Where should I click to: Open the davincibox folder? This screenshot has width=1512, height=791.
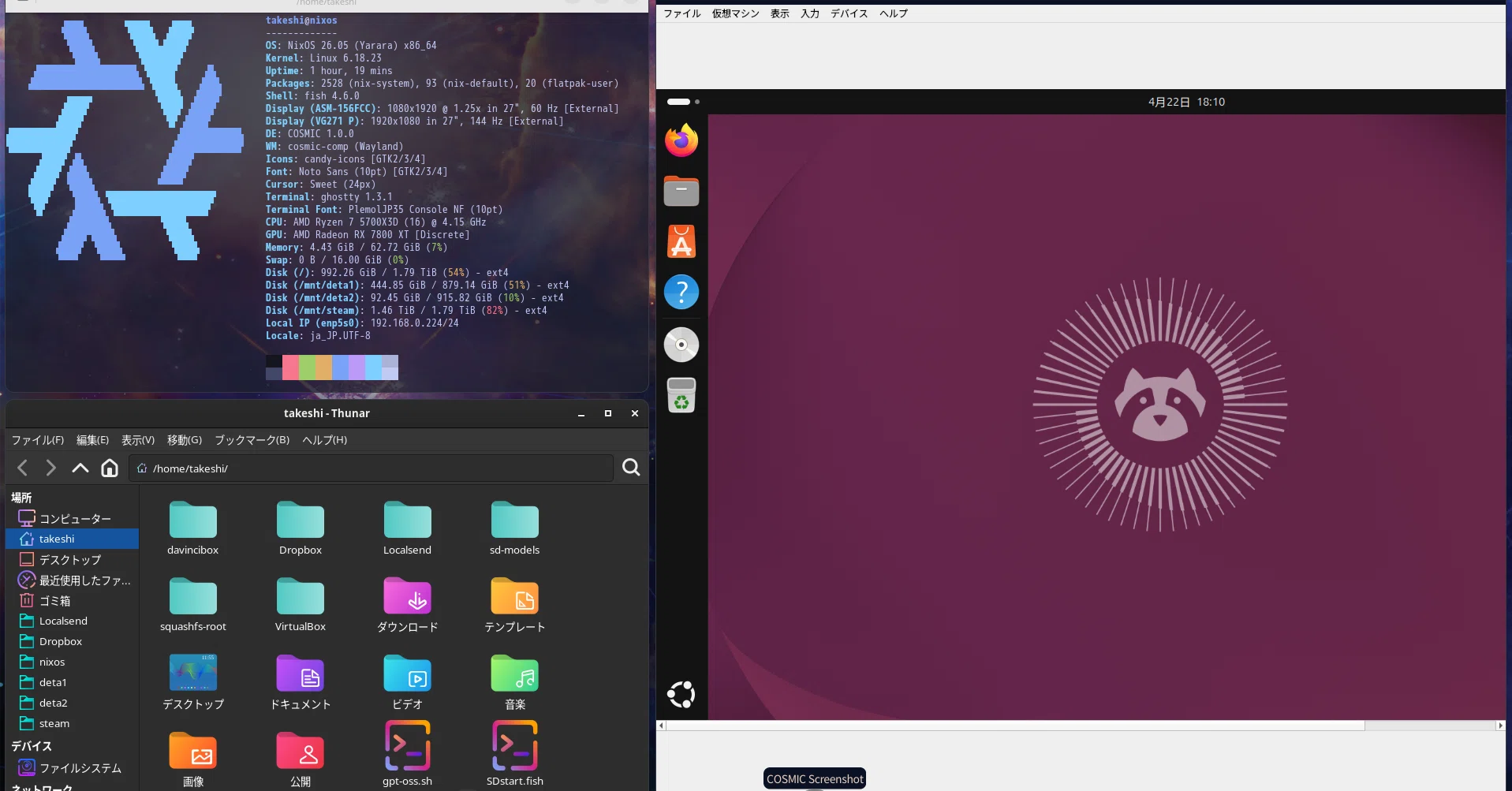coord(193,528)
